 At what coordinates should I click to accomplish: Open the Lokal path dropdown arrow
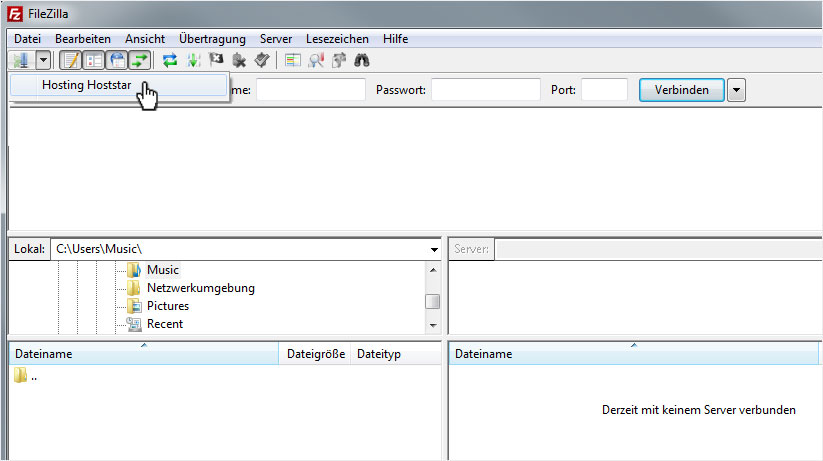(x=434, y=249)
